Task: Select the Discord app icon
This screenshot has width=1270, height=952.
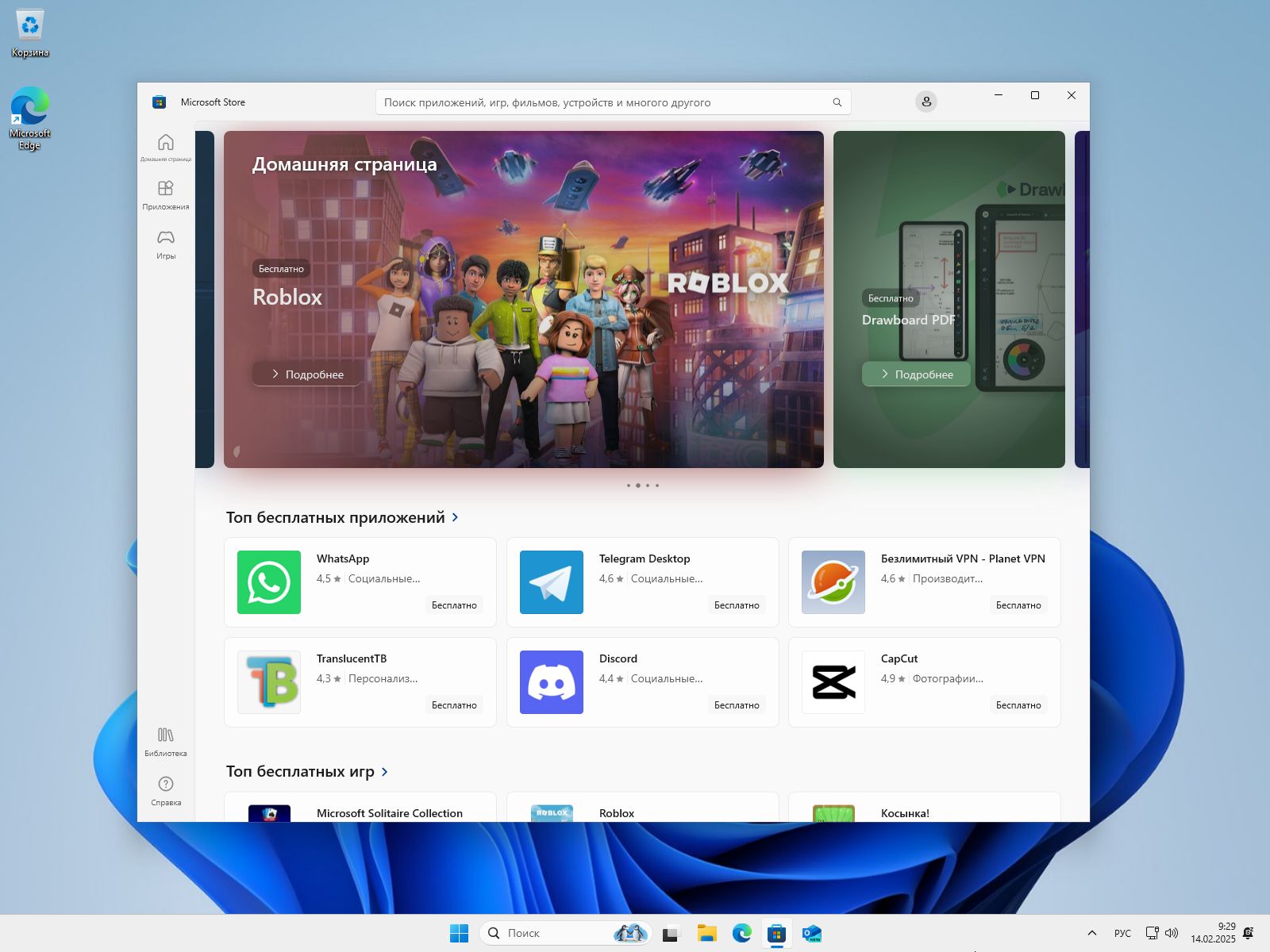Action: pyautogui.click(x=551, y=682)
